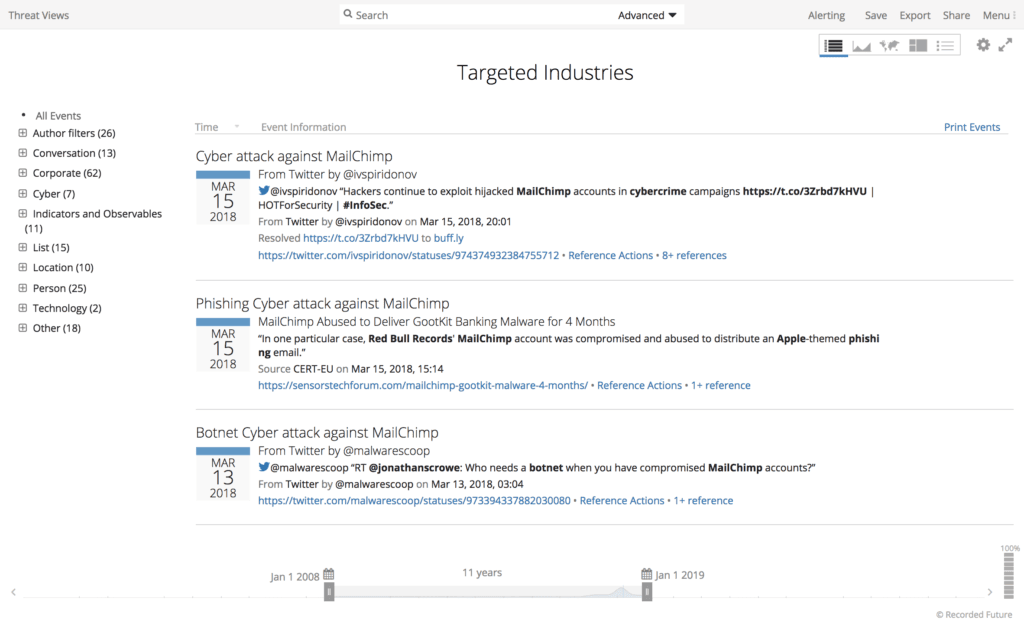Focus the Search input field
Viewport: 1024px width, 623px height.
[x=483, y=15]
